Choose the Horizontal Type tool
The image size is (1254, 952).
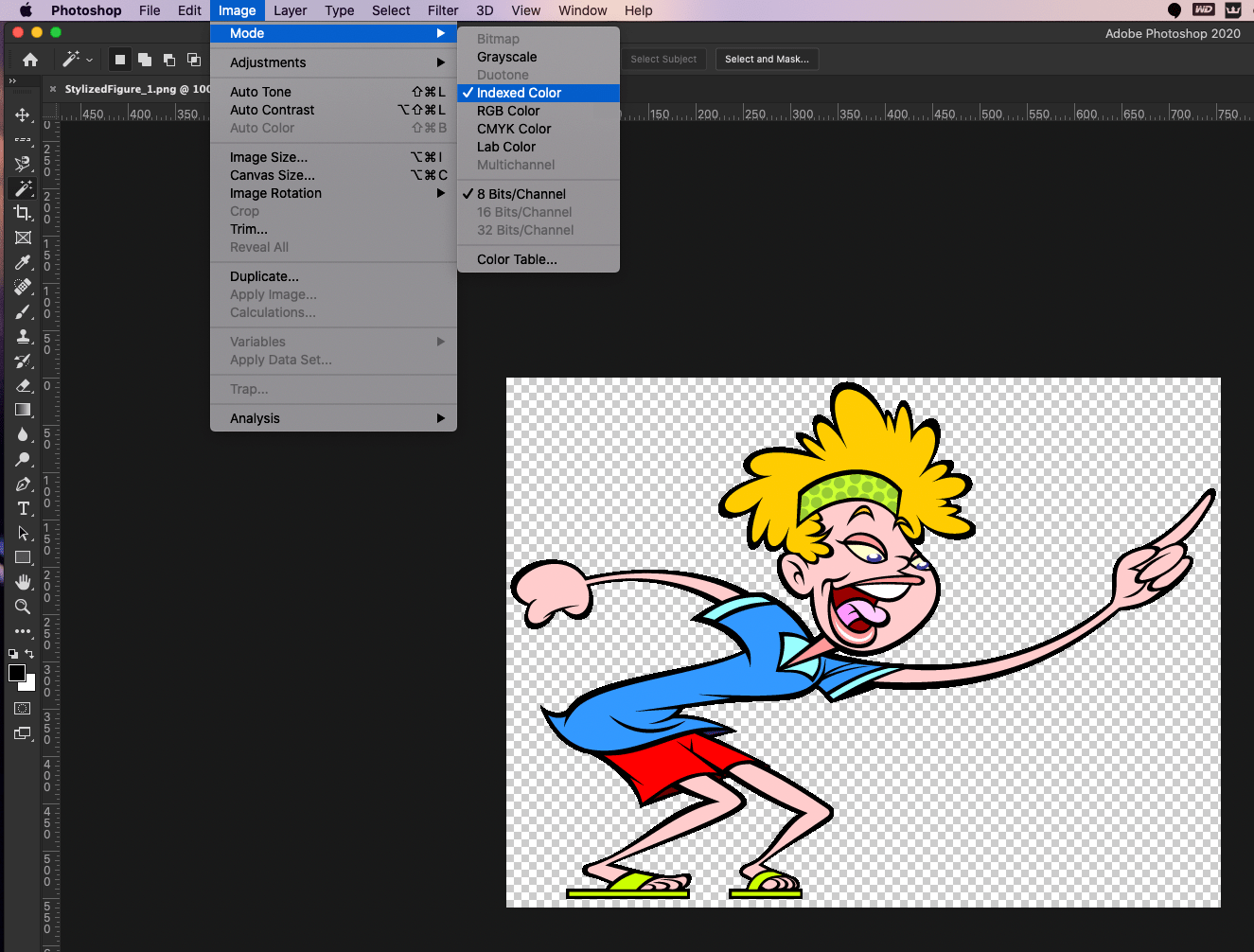pyautogui.click(x=23, y=508)
